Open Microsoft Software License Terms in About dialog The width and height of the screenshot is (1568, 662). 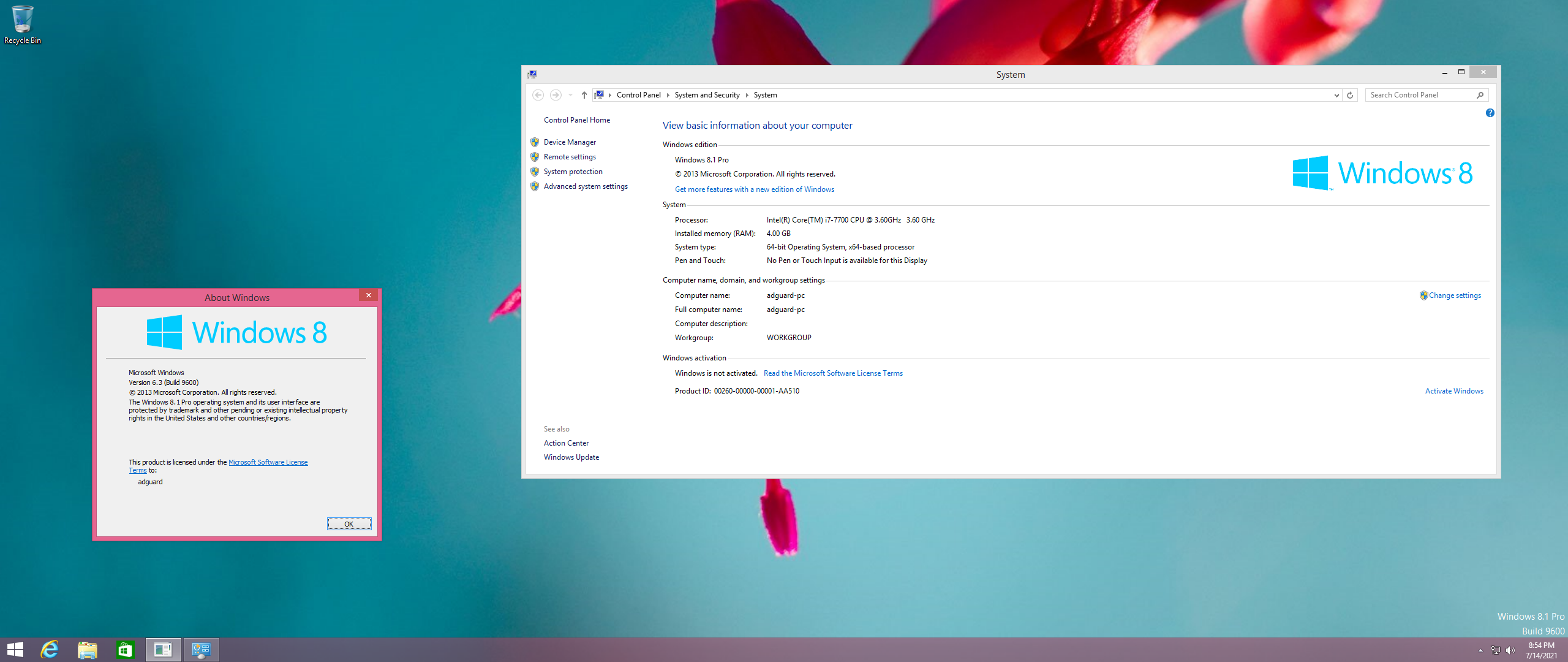pos(268,463)
